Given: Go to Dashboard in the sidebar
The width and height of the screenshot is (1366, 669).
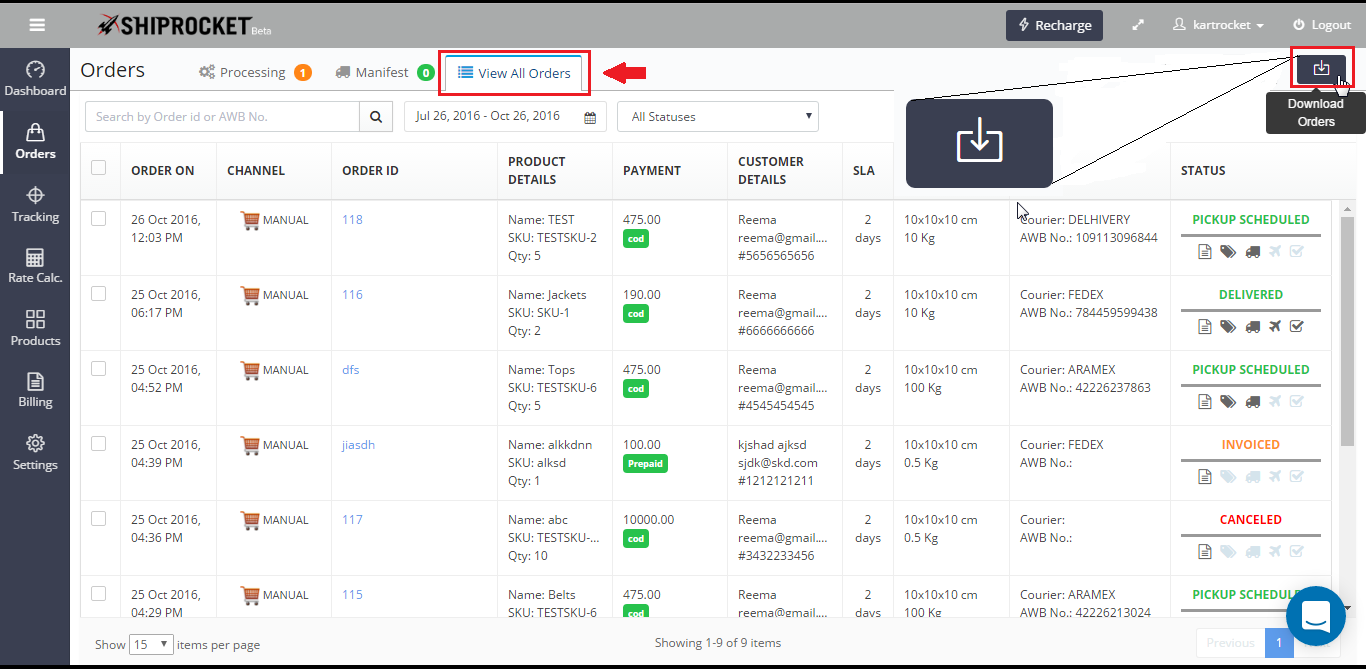Looking at the screenshot, I should click(35, 79).
